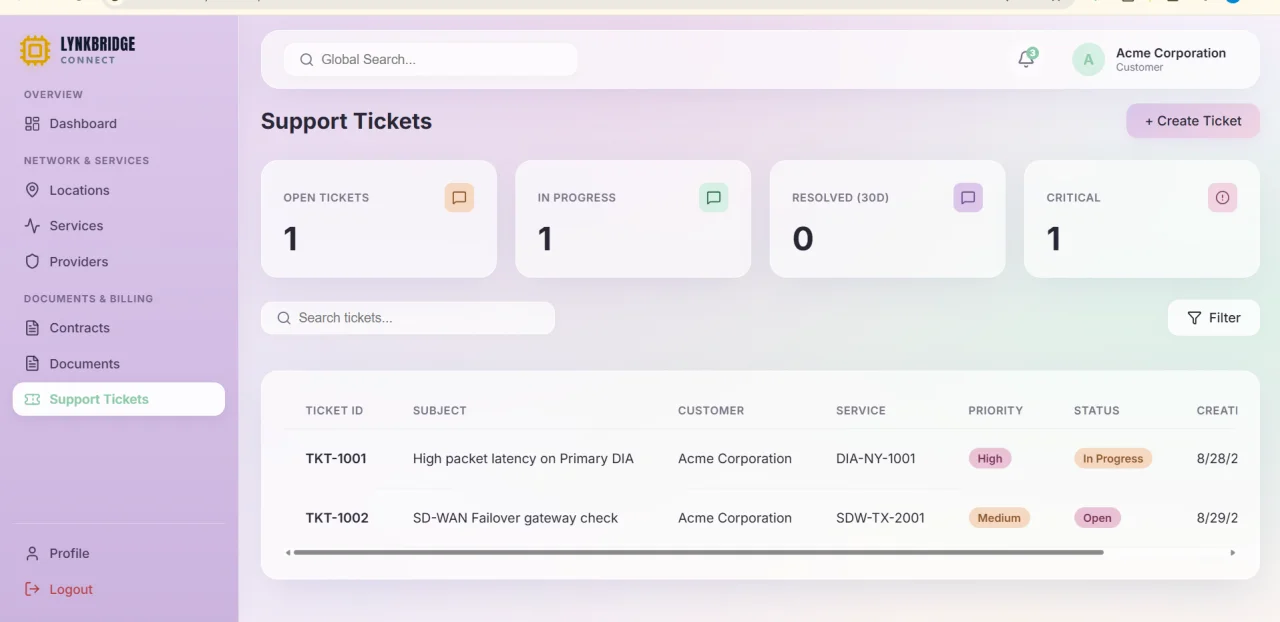Click the Medium priority badge
The height and width of the screenshot is (622, 1280).
[999, 518]
